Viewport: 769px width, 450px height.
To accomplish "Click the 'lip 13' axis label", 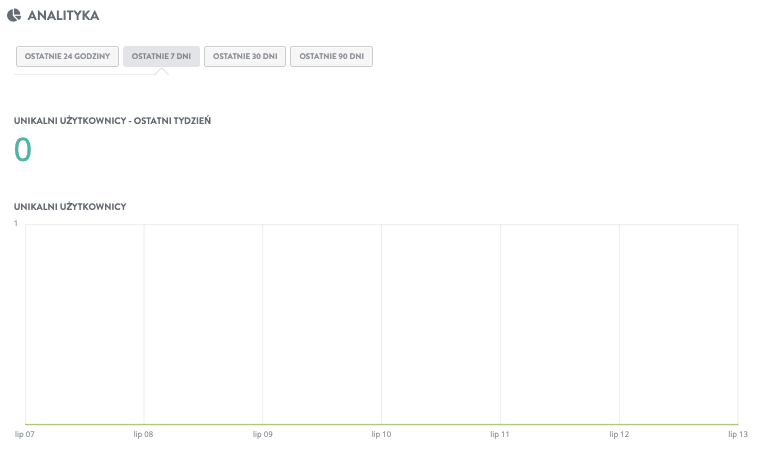I will click(x=738, y=434).
